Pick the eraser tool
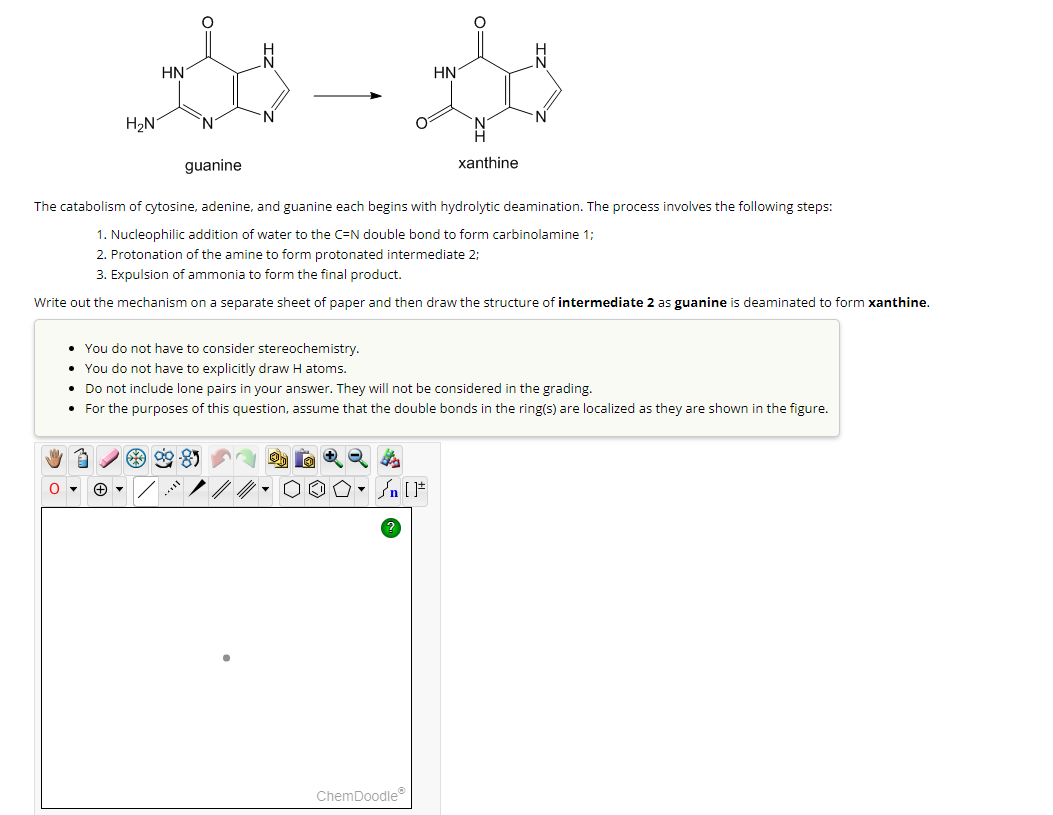This screenshot has height=815, width=1053. tap(108, 458)
